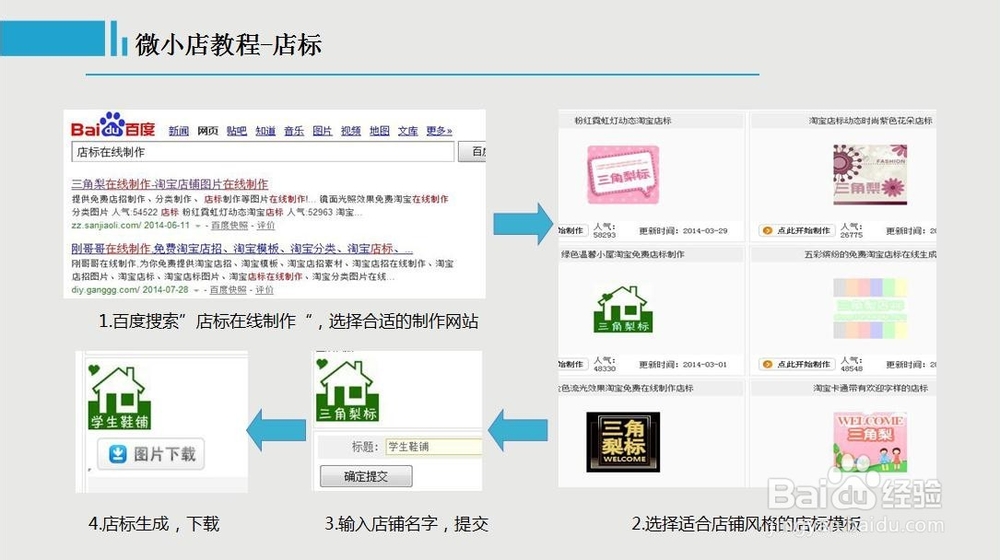Switch to the 音乐 search category
This screenshot has height=560, width=1000.
(294, 131)
